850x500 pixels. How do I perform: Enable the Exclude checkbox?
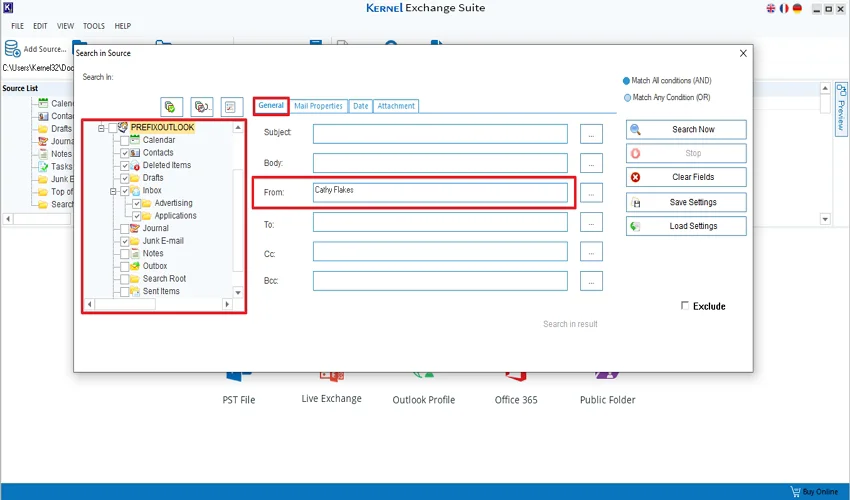point(685,306)
